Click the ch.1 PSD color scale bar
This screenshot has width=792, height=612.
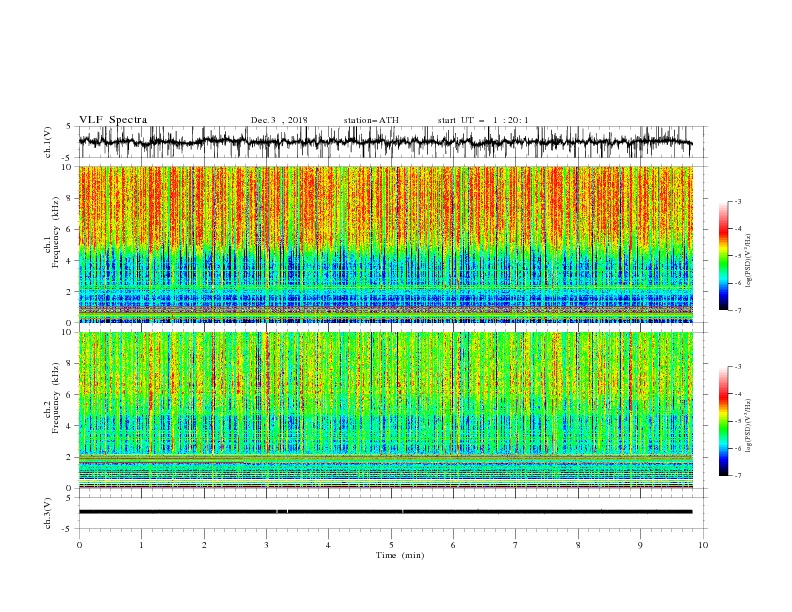click(x=723, y=256)
